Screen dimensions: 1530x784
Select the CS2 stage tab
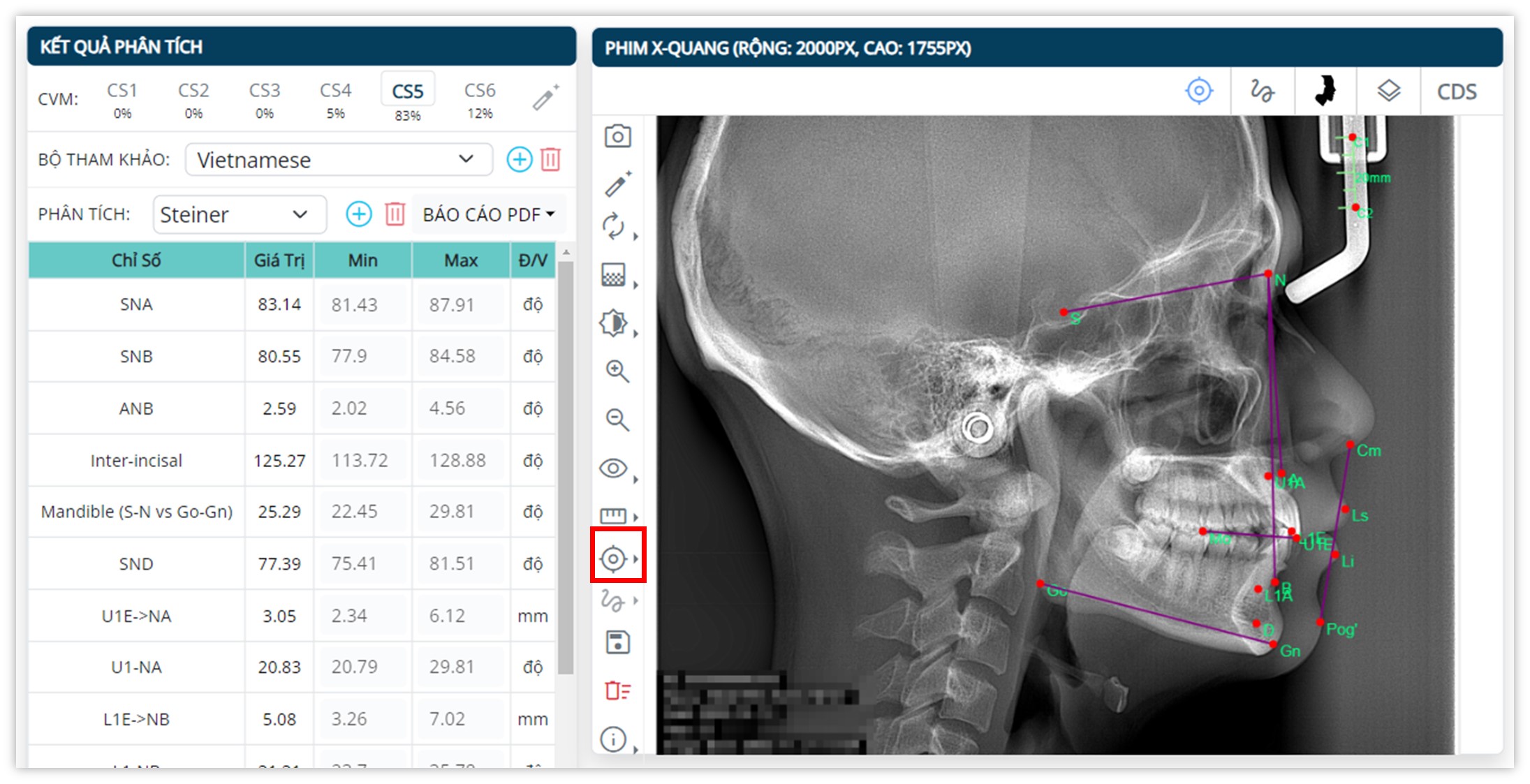(x=193, y=99)
